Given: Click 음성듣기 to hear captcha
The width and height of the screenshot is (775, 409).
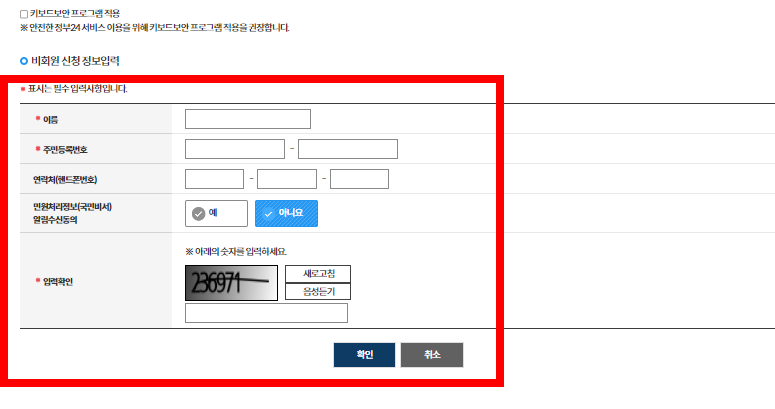Looking at the screenshot, I should (x=318, y=291).
